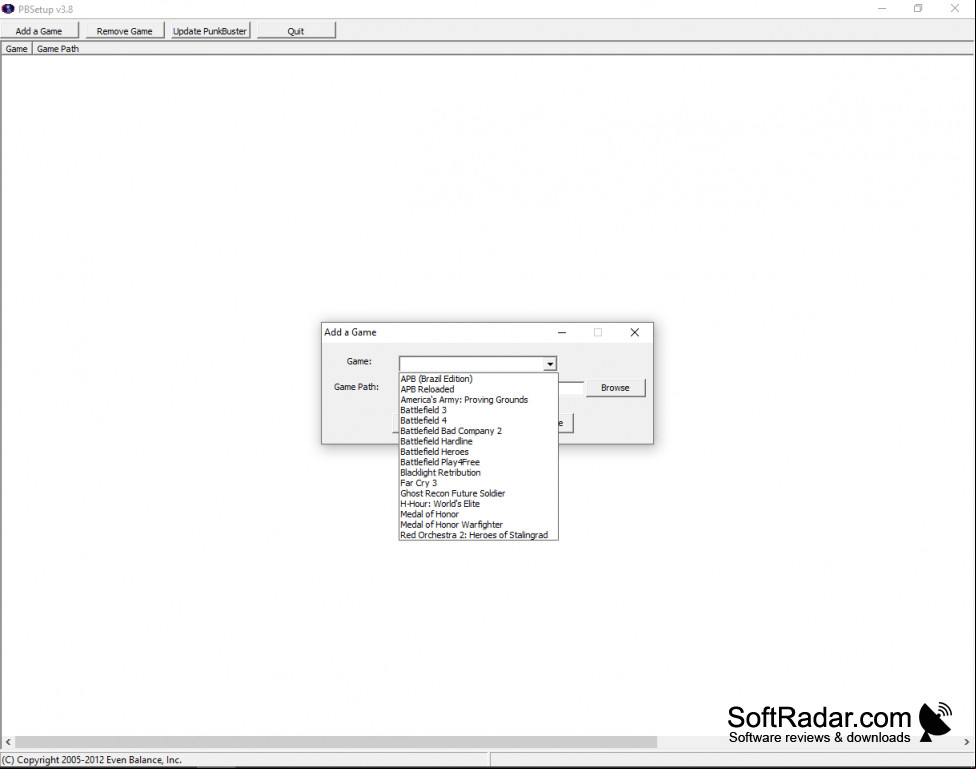Choose Ghost Recon Future Soldier
Screen dimensions: 976x769
click(478, 493)
